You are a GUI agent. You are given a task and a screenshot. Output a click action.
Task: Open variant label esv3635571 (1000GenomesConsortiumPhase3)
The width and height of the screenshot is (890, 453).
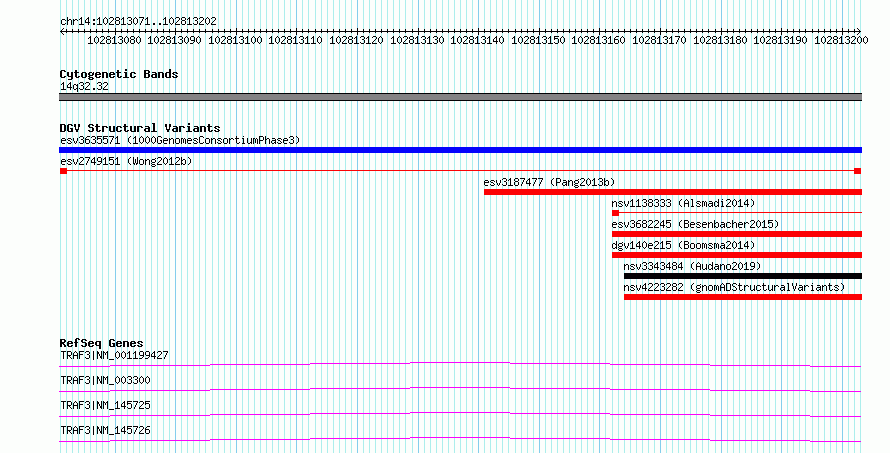[180, 140]
